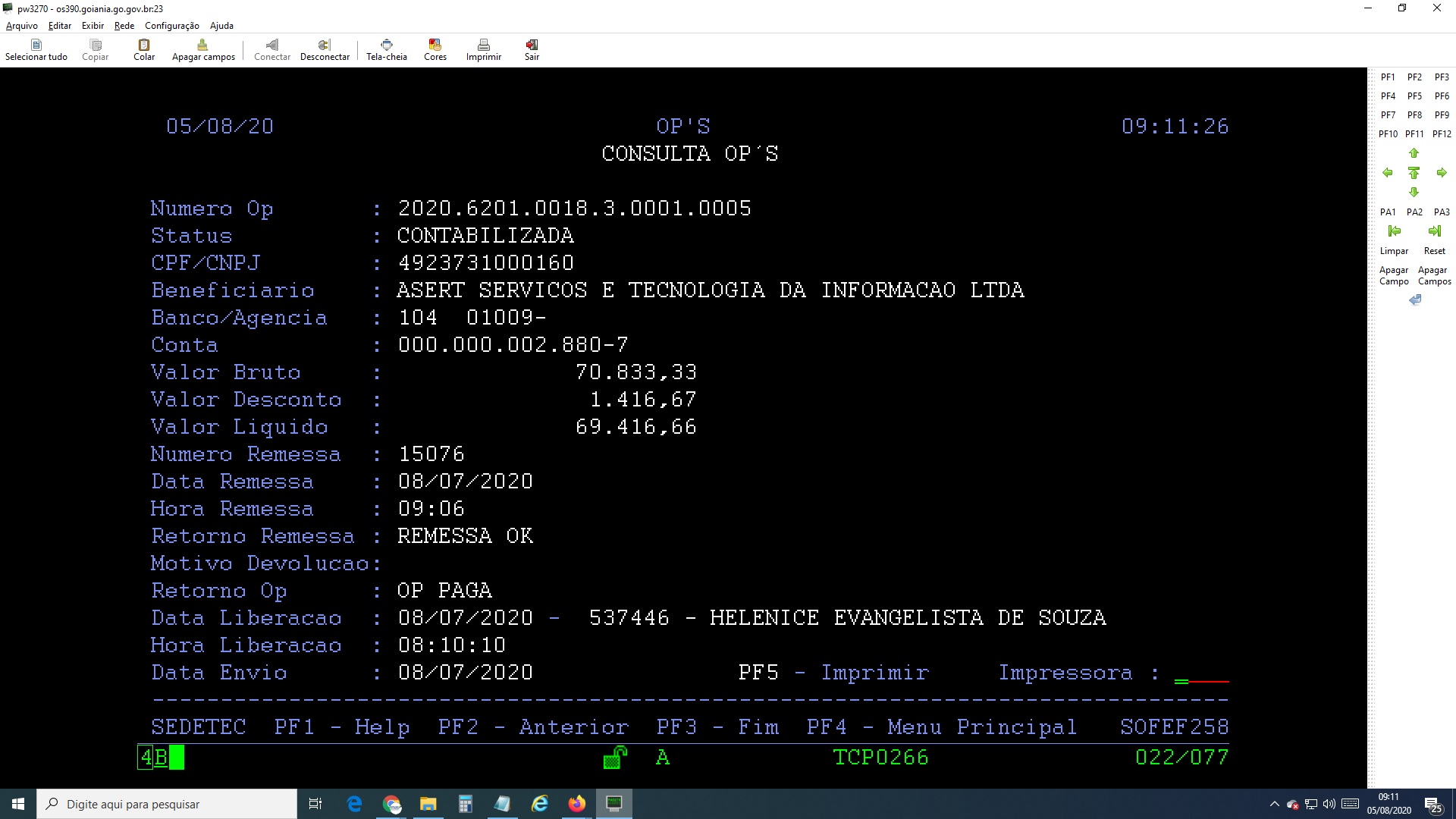Click the PF11 key button

1414,134
